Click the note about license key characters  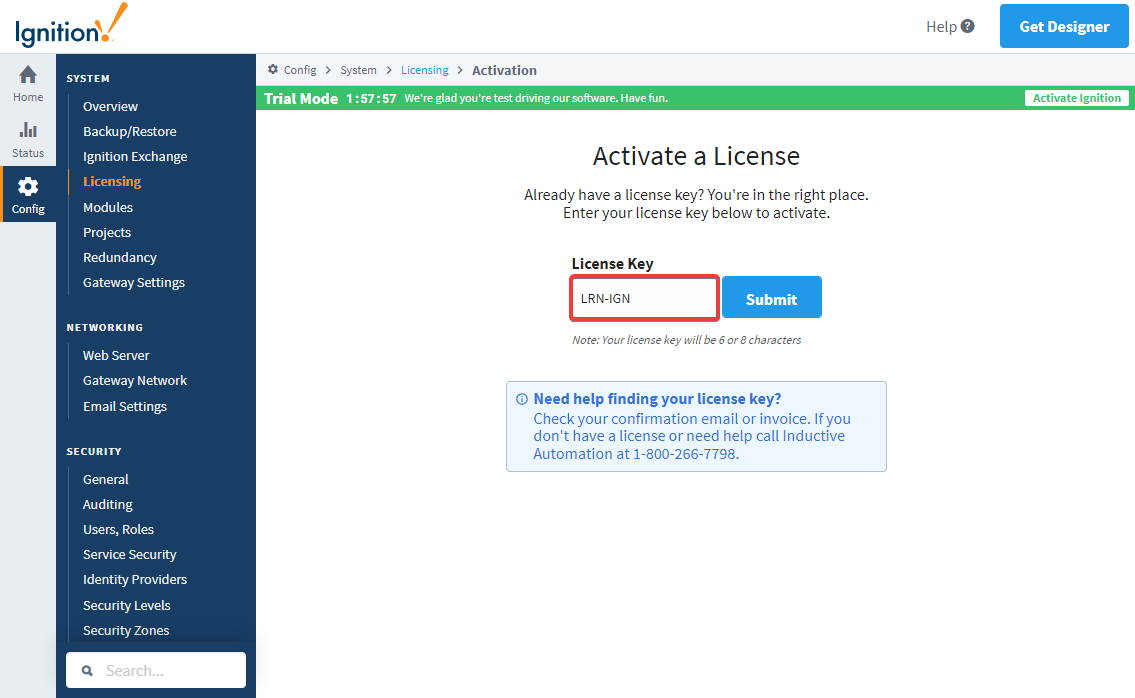click(x=687, y=340)
